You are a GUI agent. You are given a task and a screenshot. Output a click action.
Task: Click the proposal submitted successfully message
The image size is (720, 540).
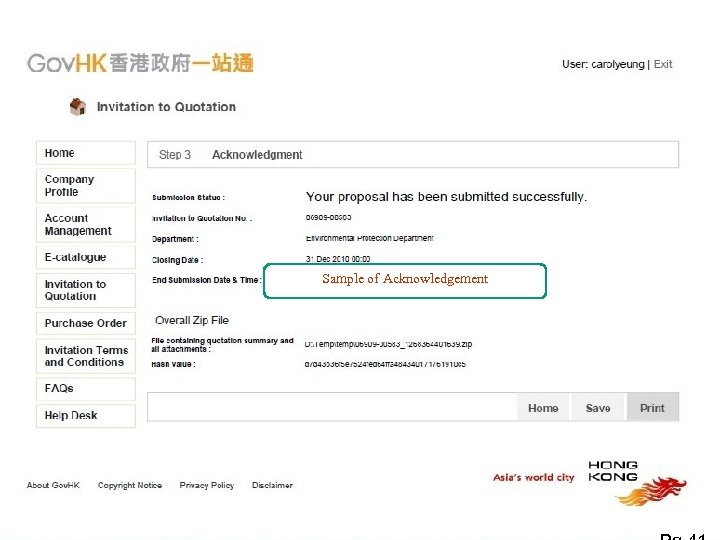click(446, 197)
